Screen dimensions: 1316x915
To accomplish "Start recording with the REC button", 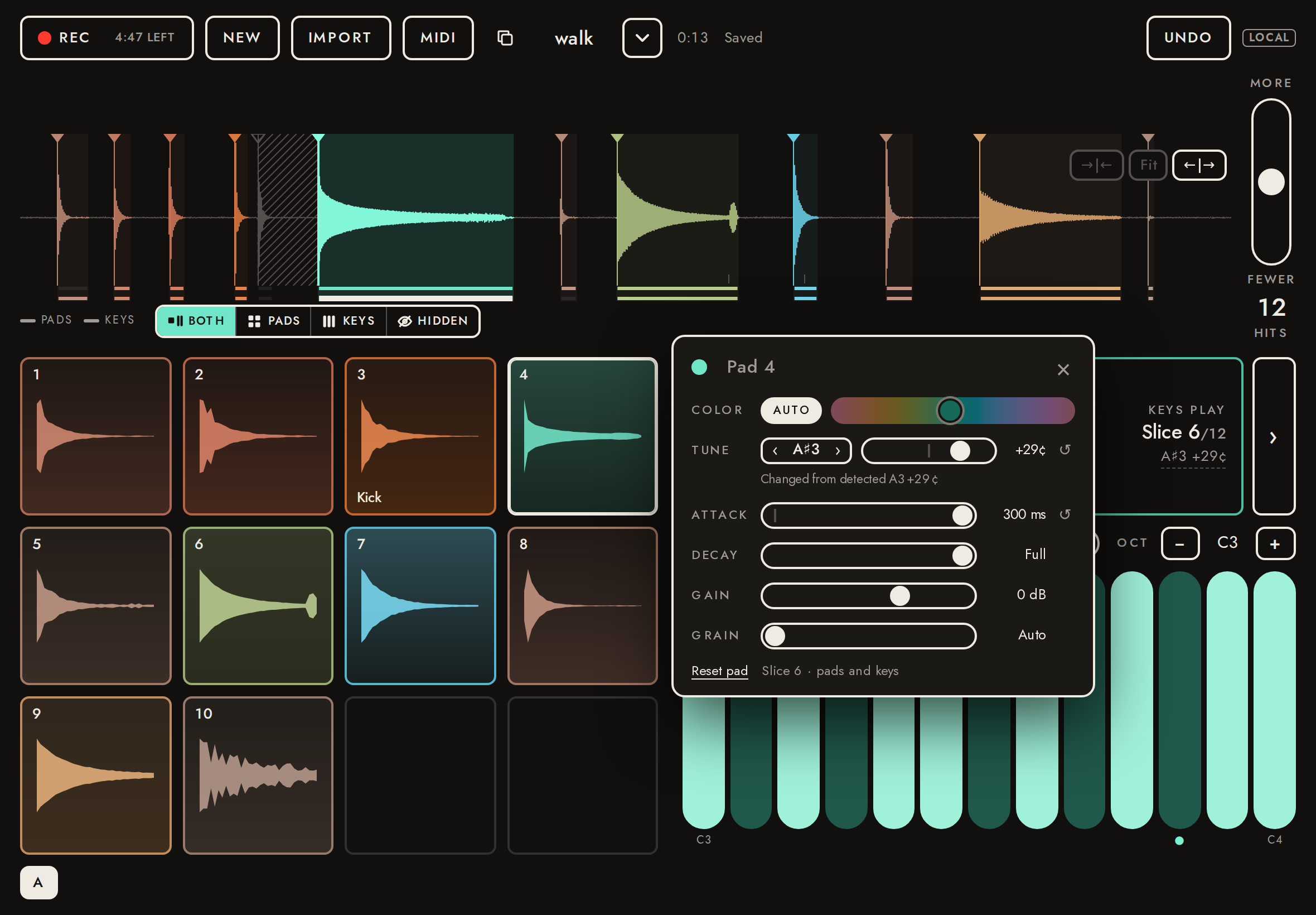I will (107, 38).
